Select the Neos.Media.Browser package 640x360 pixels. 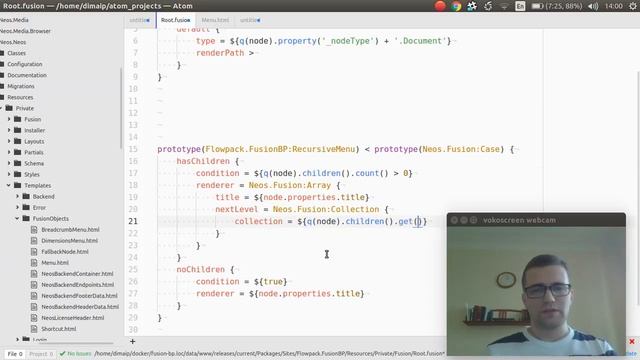25,31
